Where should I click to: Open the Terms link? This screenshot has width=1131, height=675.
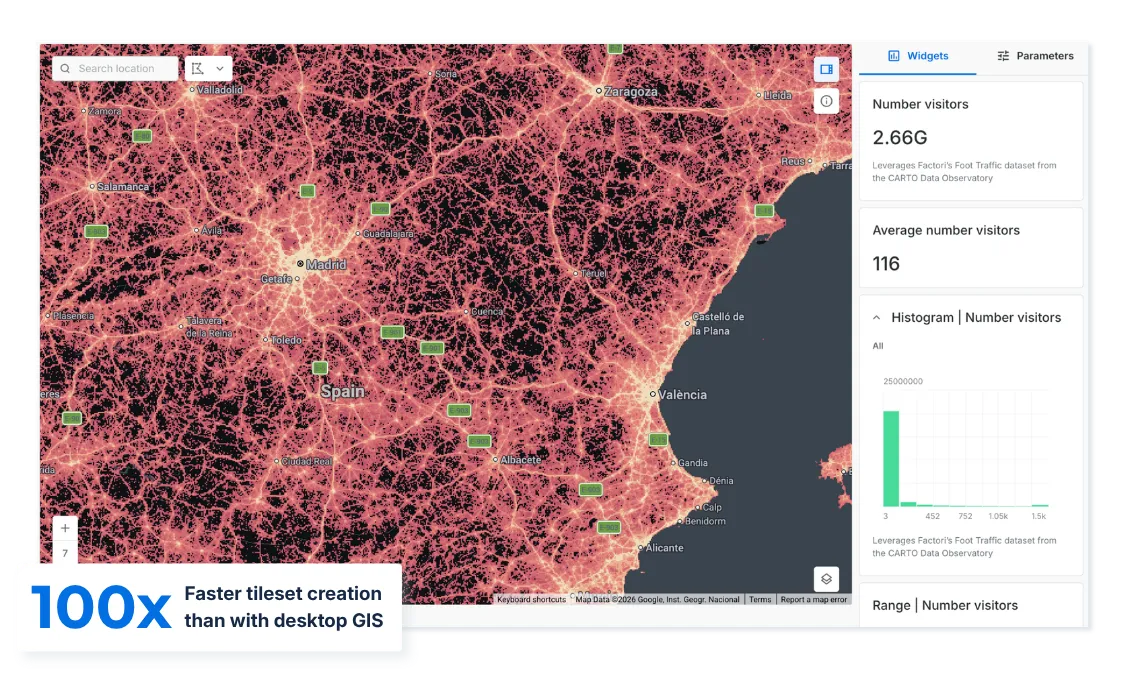[760, 599]
